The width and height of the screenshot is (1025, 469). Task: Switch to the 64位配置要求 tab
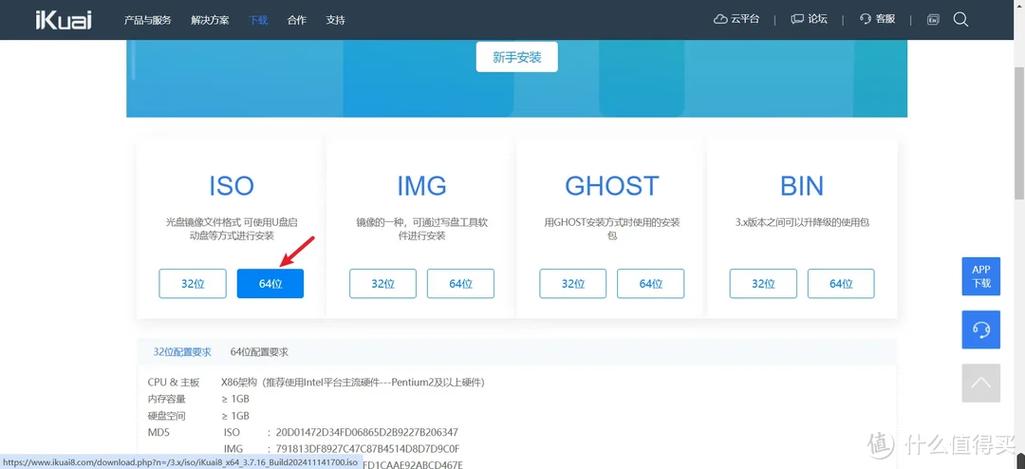[259, 352]
